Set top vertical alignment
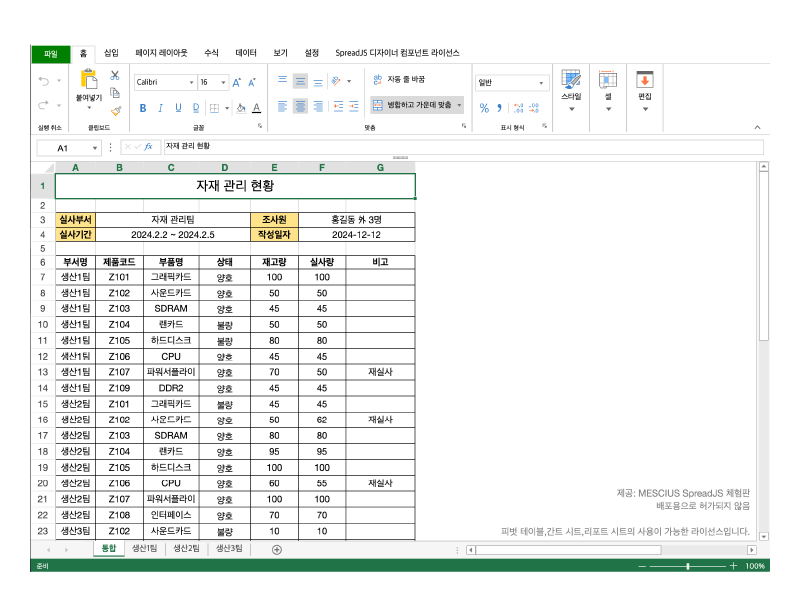Screen dimensions: 800x601 [x=282, y=80]
